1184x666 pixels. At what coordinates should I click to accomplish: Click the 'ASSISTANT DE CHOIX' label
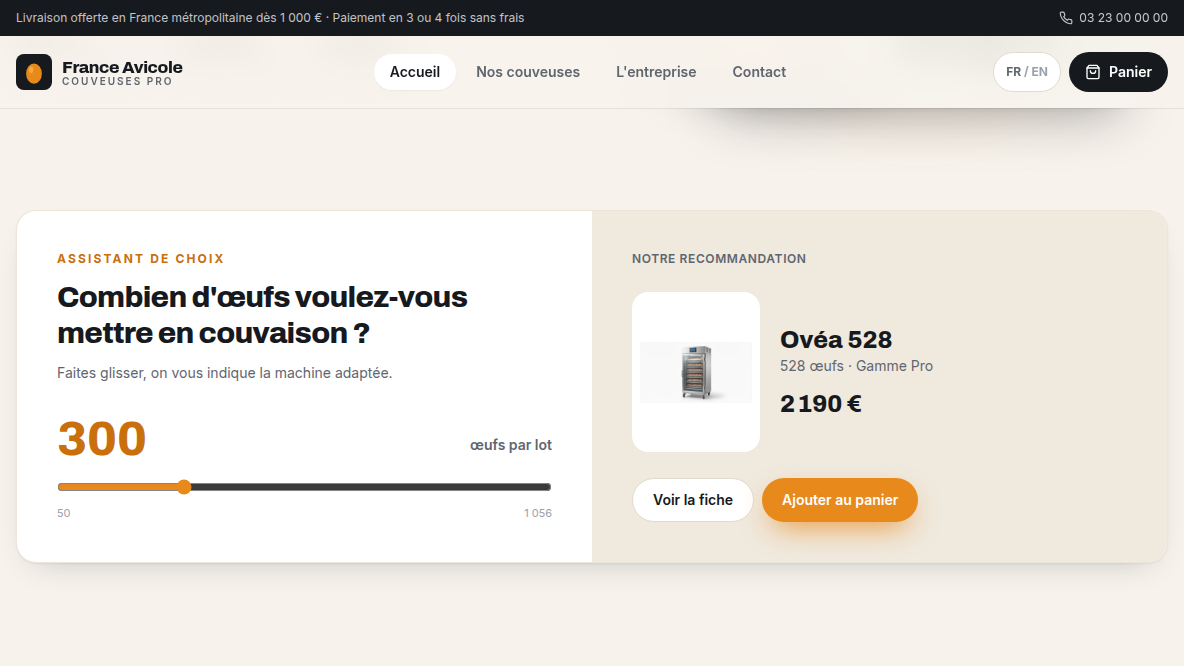pyautogui.click(x=140, y=259)
